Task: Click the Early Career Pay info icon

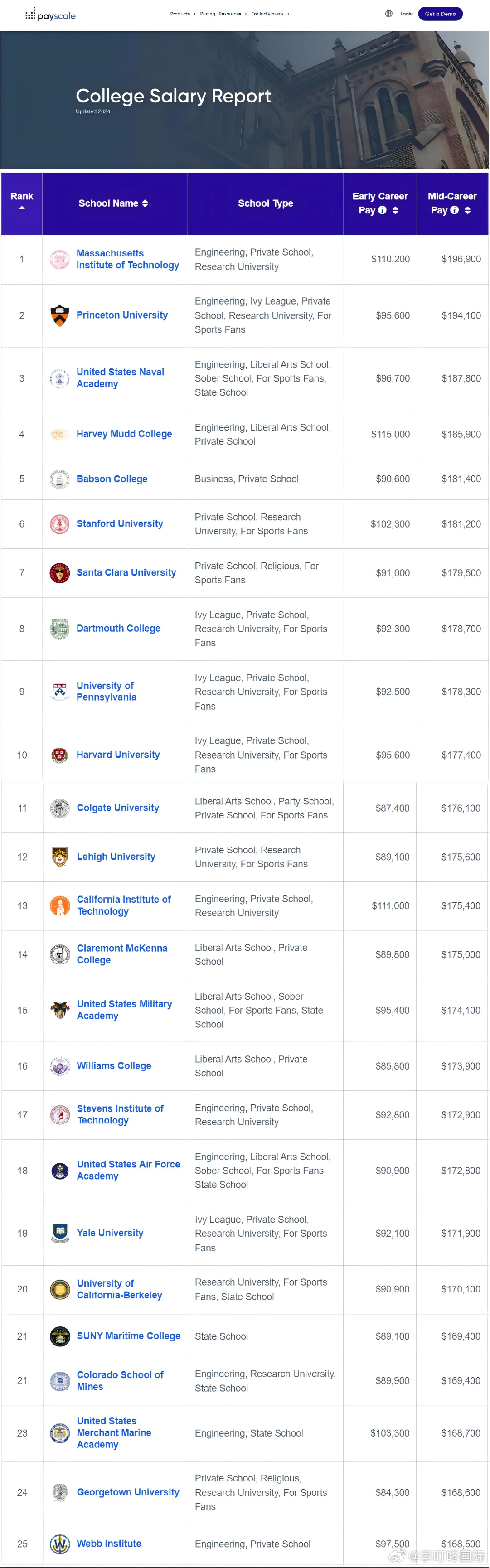Action: (x=382, y=210)
